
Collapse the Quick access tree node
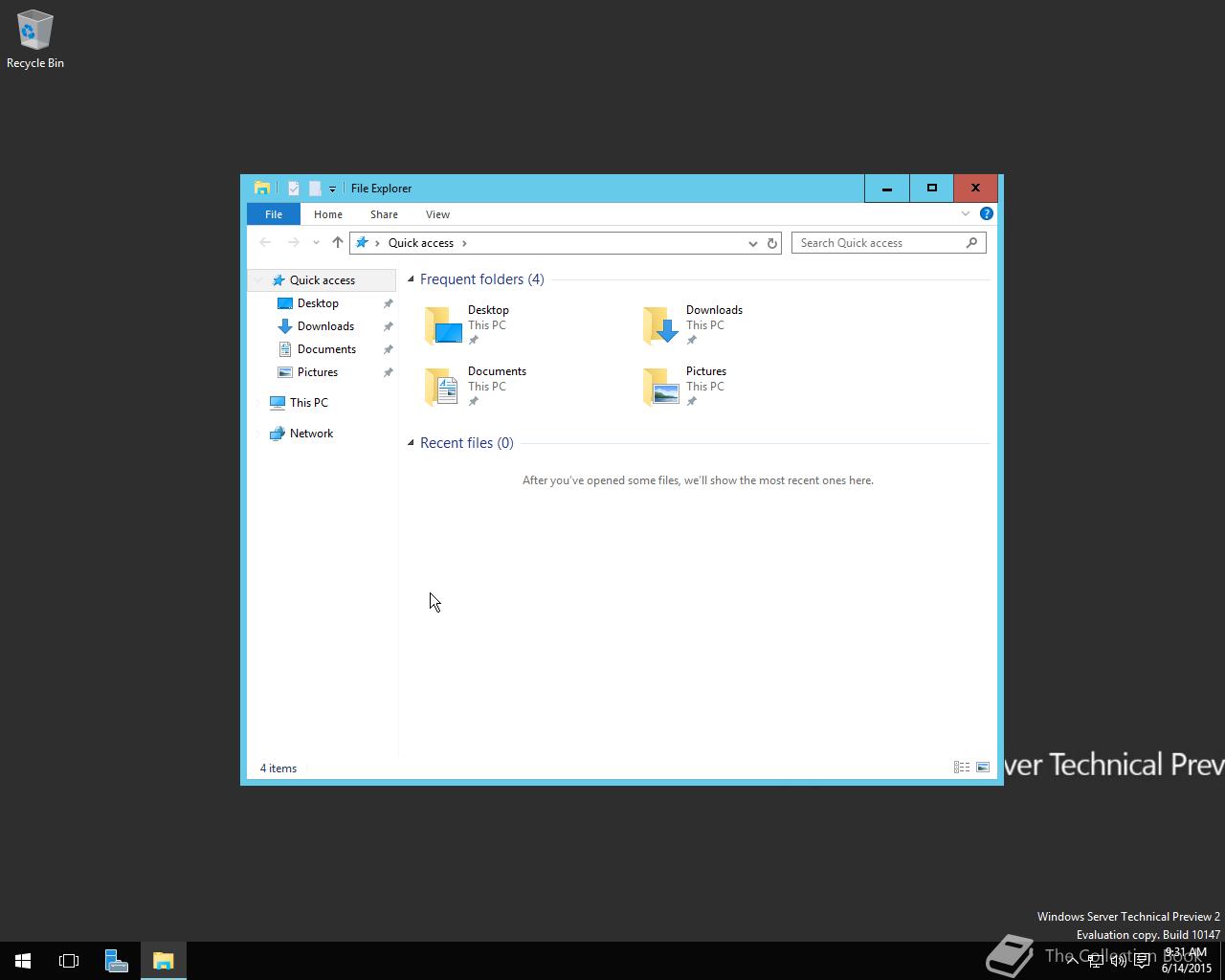pos(258,280)
